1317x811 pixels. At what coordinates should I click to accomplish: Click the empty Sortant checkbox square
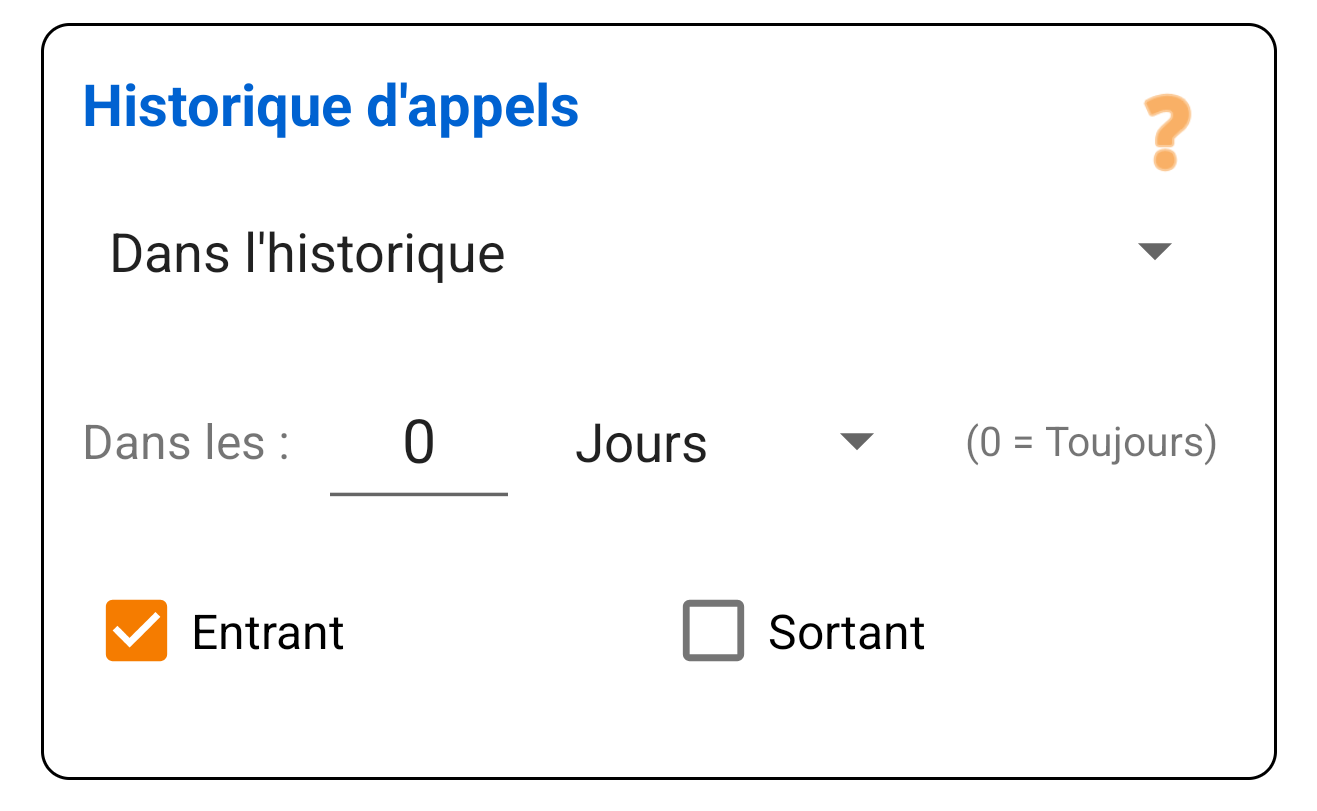[x=712, y=631]
